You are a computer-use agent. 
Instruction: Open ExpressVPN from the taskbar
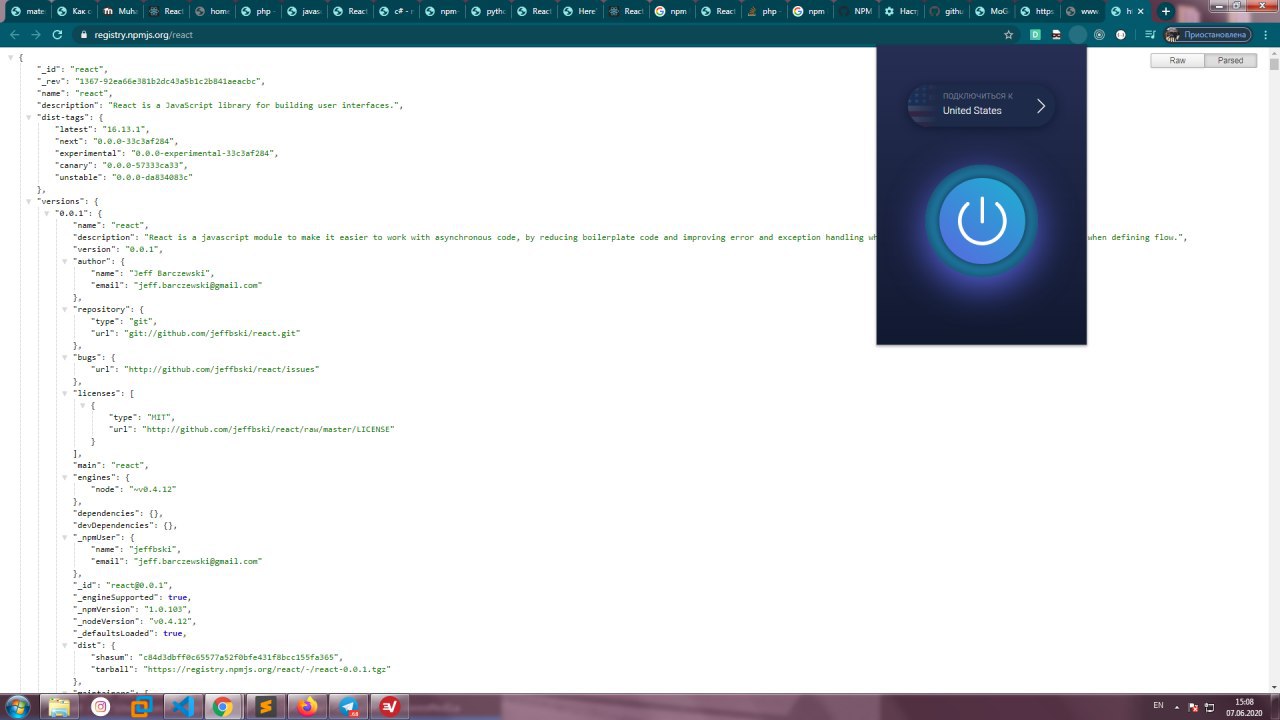389,707
